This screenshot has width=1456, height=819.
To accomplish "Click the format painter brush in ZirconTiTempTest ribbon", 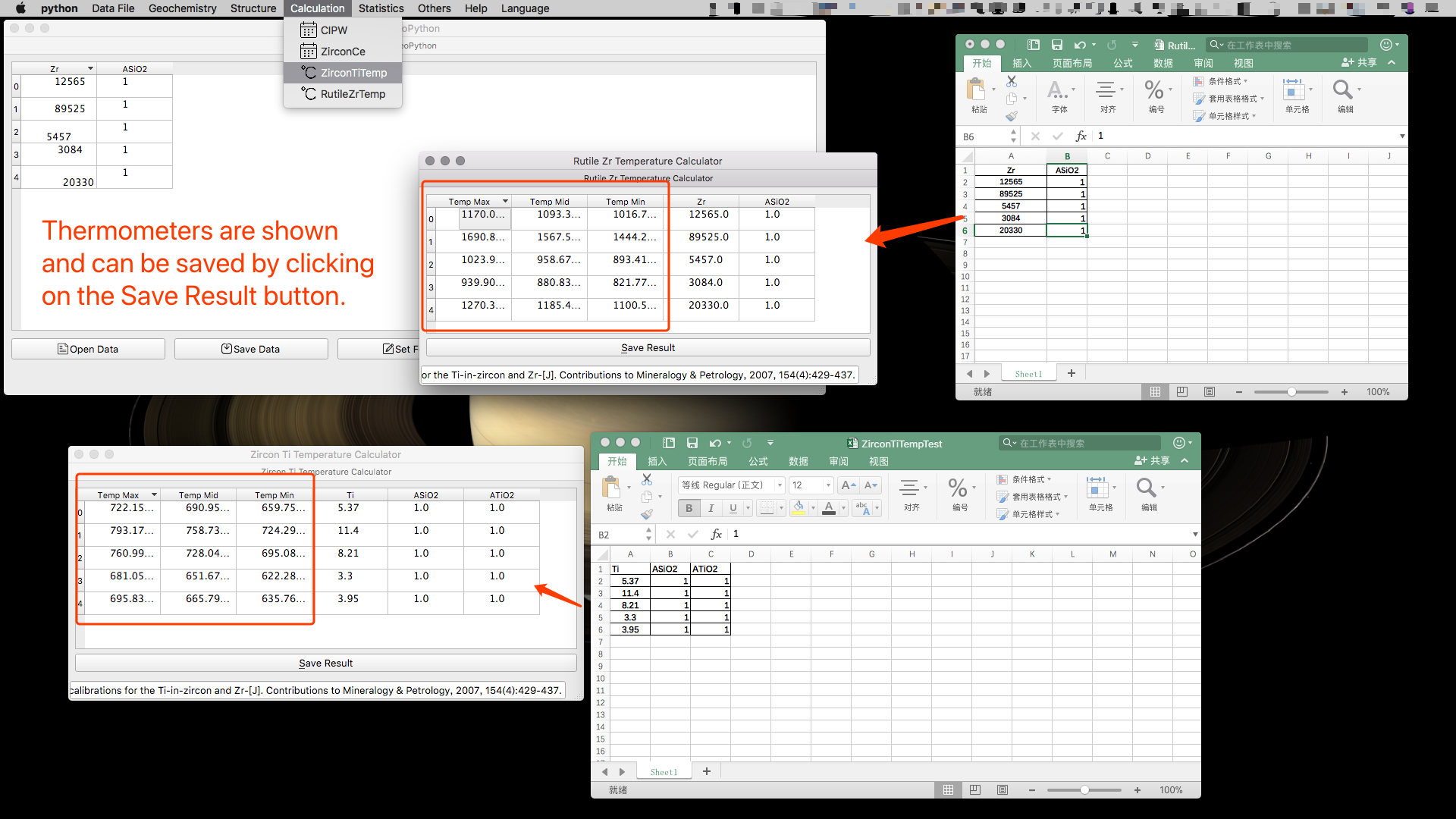I will (x=647, y=514).
